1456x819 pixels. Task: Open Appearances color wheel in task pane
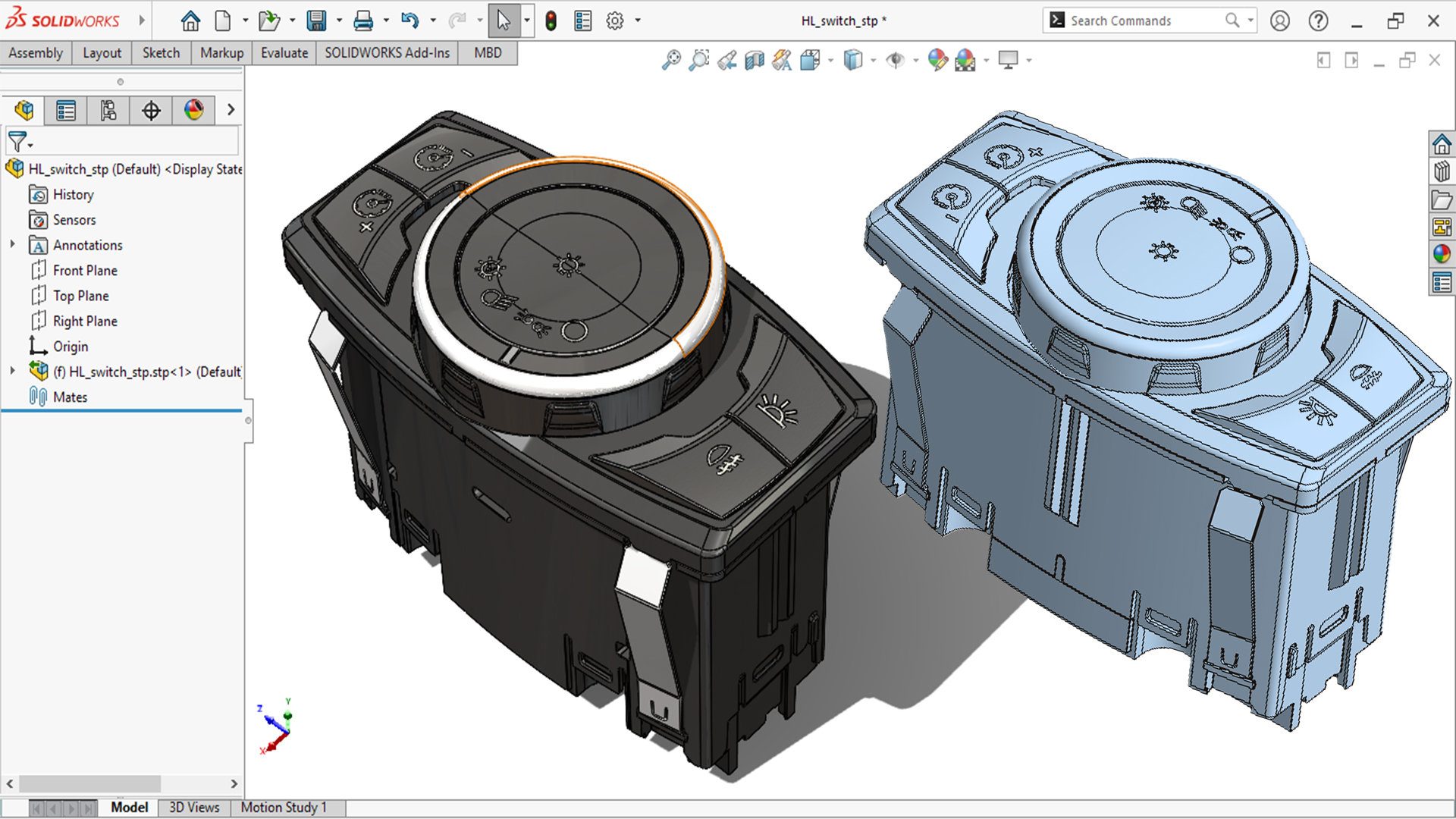coord(1442,254)
